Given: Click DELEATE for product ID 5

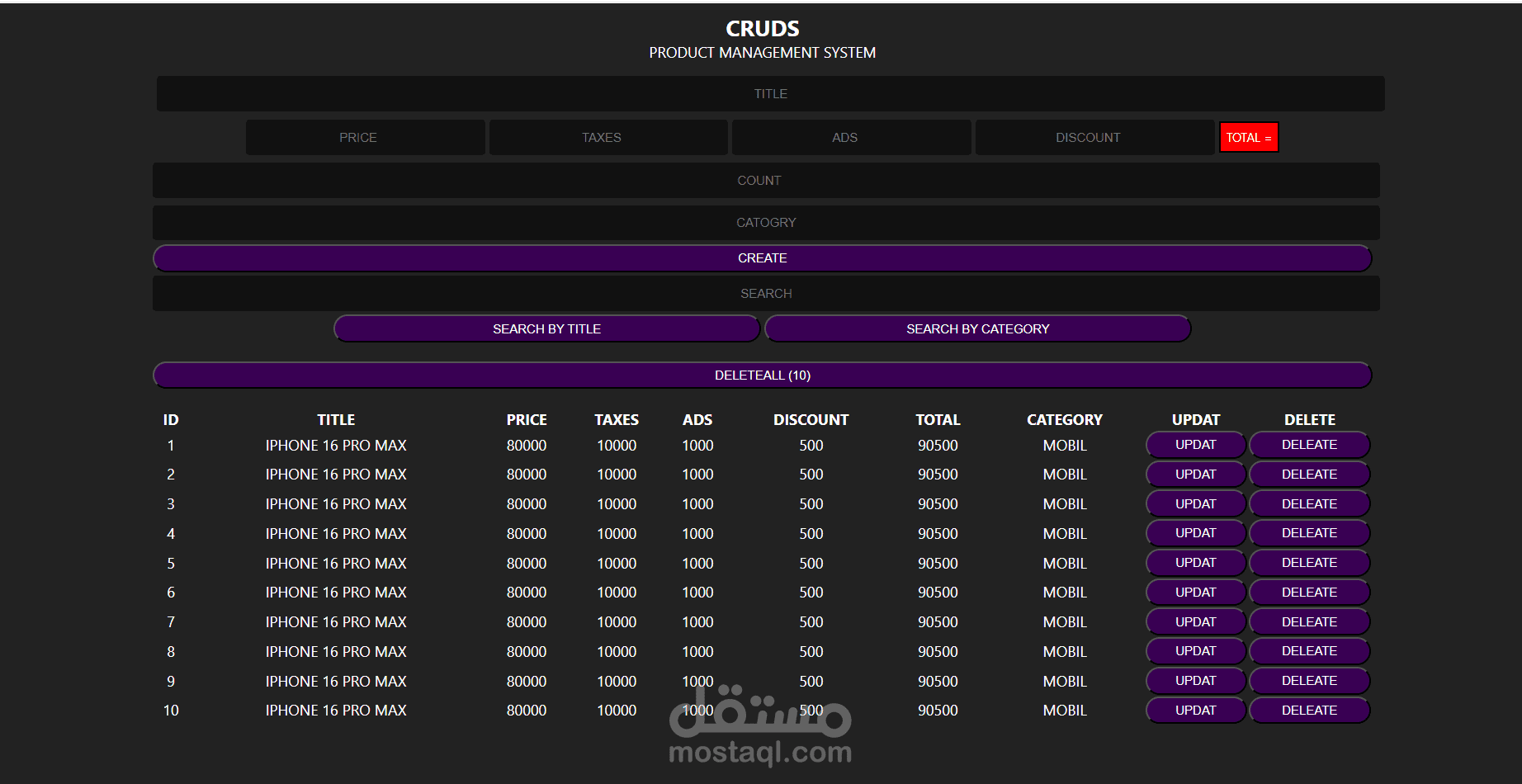Looking at the screenshot, I should tap(1310, 563).
